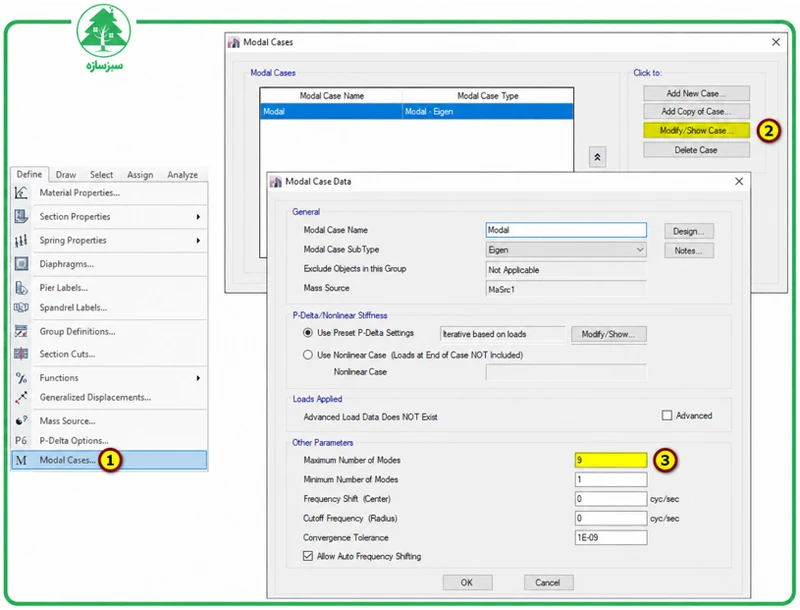Click the Modal Case Name input field
Screen dimensions: 800x610
click(x=566, y=230)
